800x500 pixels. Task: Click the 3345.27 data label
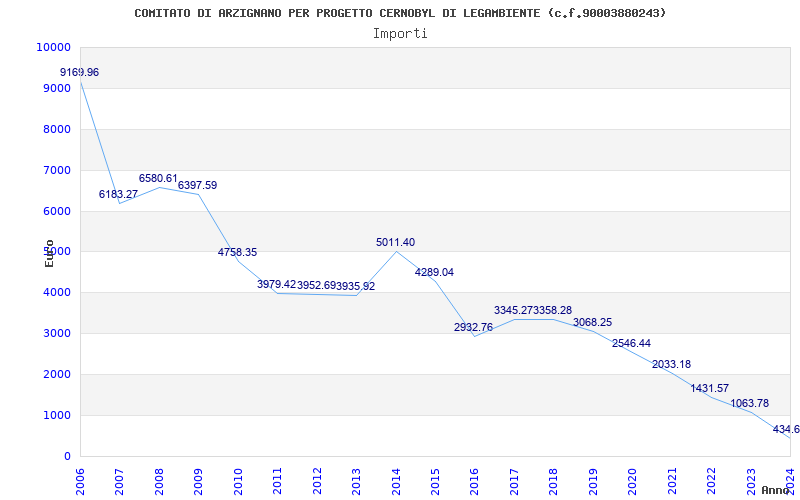[x=513, y=311]
